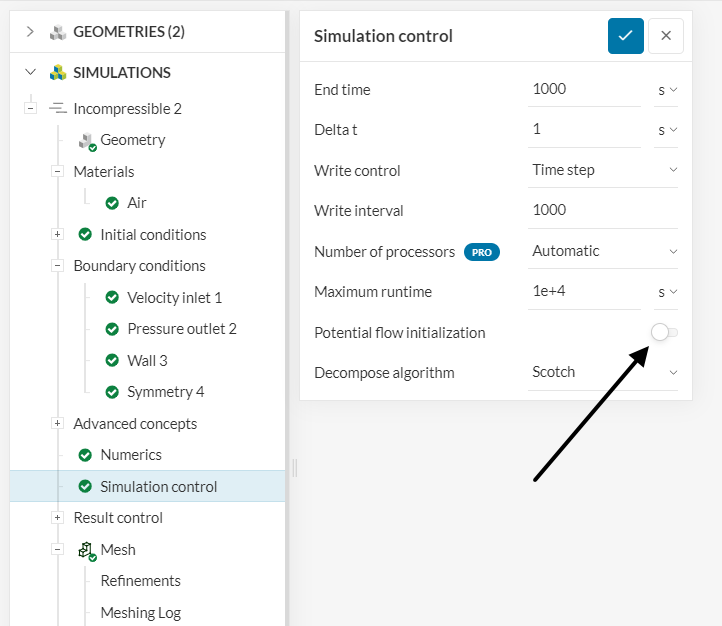Open the Delta t unit dropdown
This screenshot has height=626, width=722.
click(666, 130)
